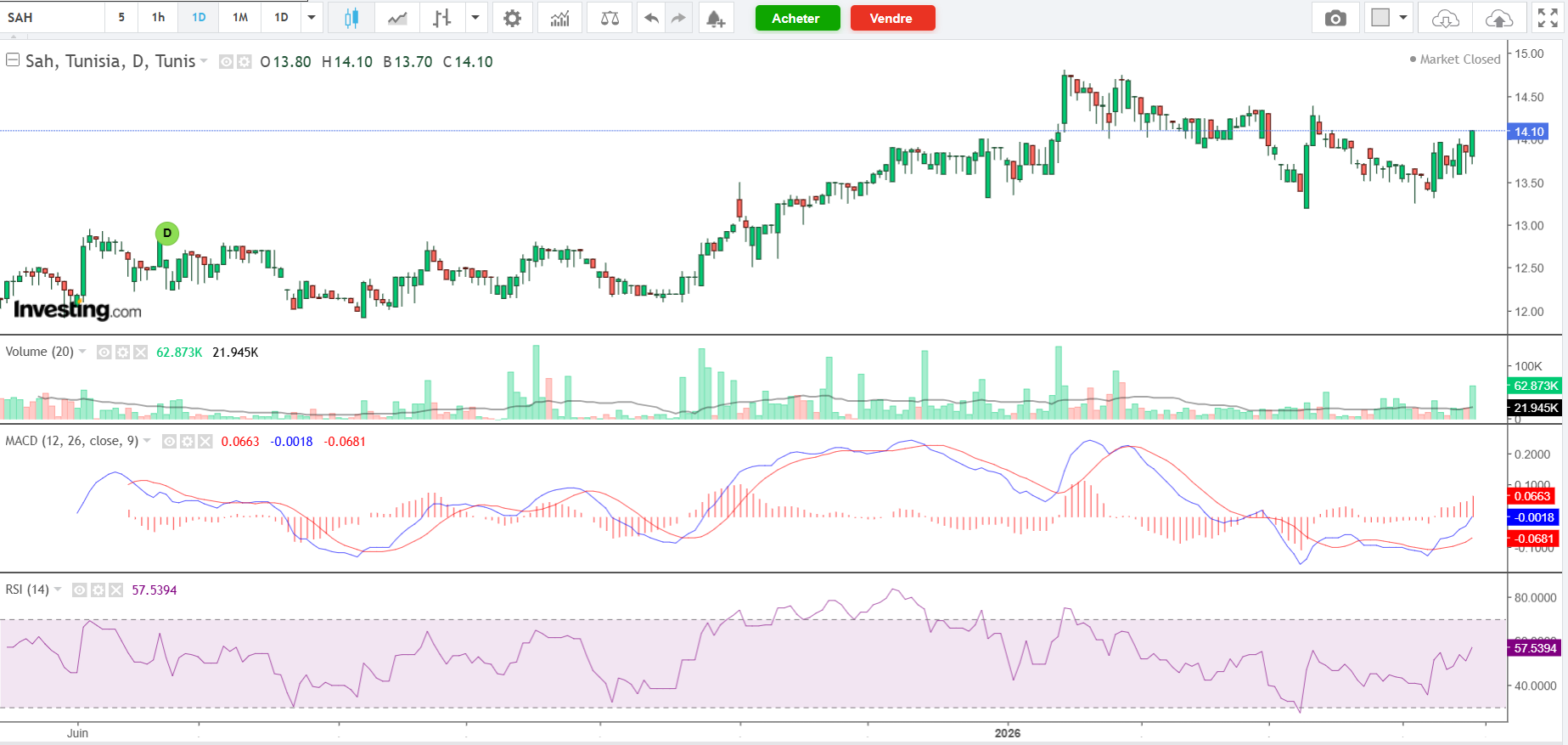Enter fullscreen chart mode

[1548, 18]
